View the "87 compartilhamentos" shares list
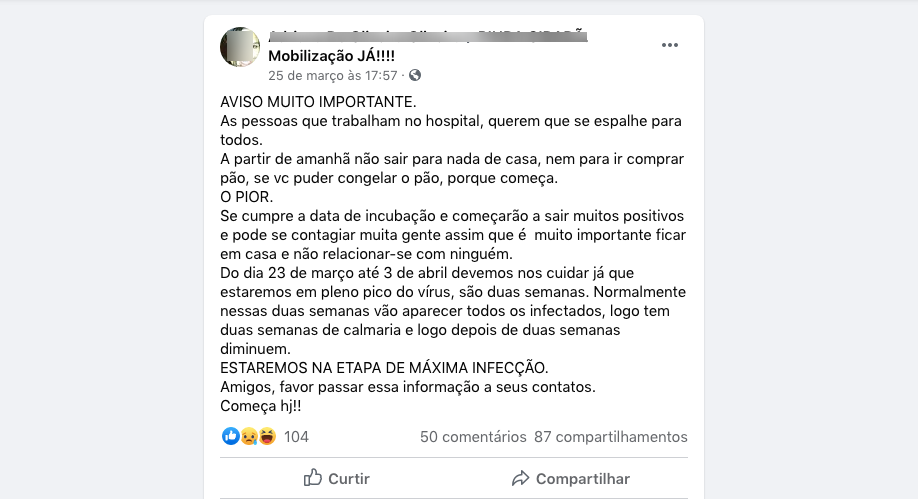The width and height of the screenshot is (918, 499). coord(611,437)
